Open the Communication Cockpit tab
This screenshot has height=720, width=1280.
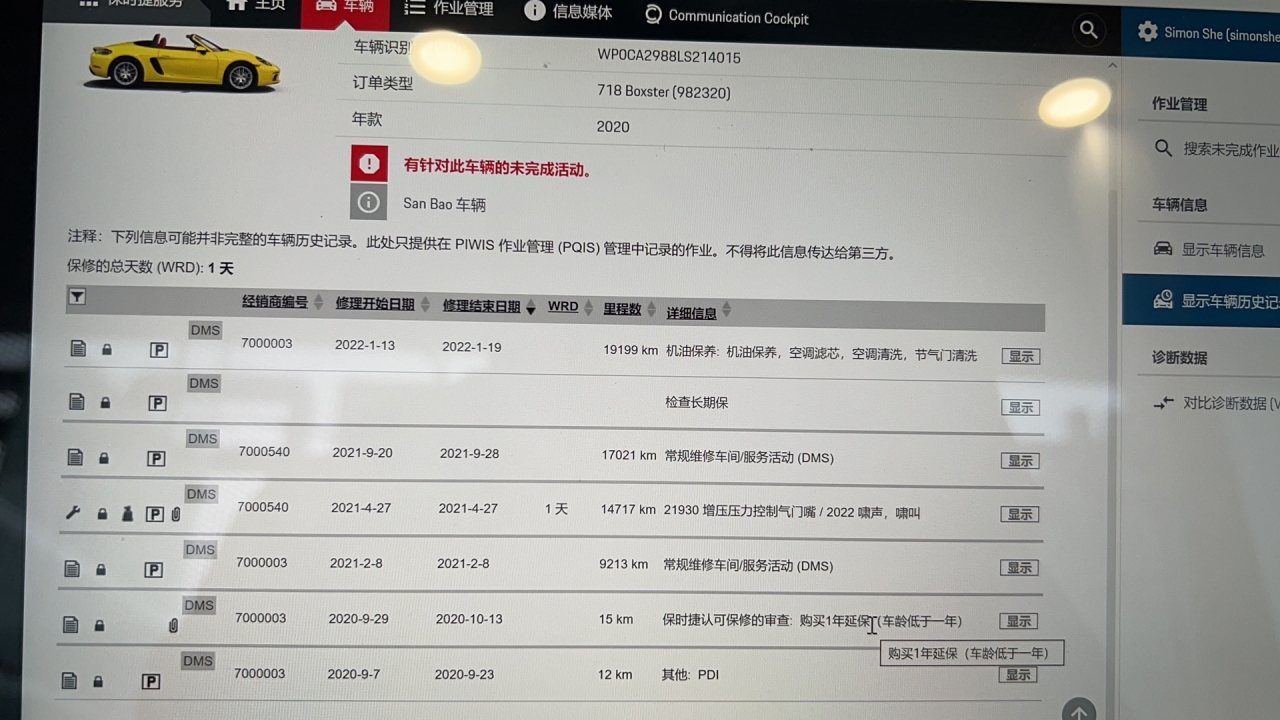726,16
